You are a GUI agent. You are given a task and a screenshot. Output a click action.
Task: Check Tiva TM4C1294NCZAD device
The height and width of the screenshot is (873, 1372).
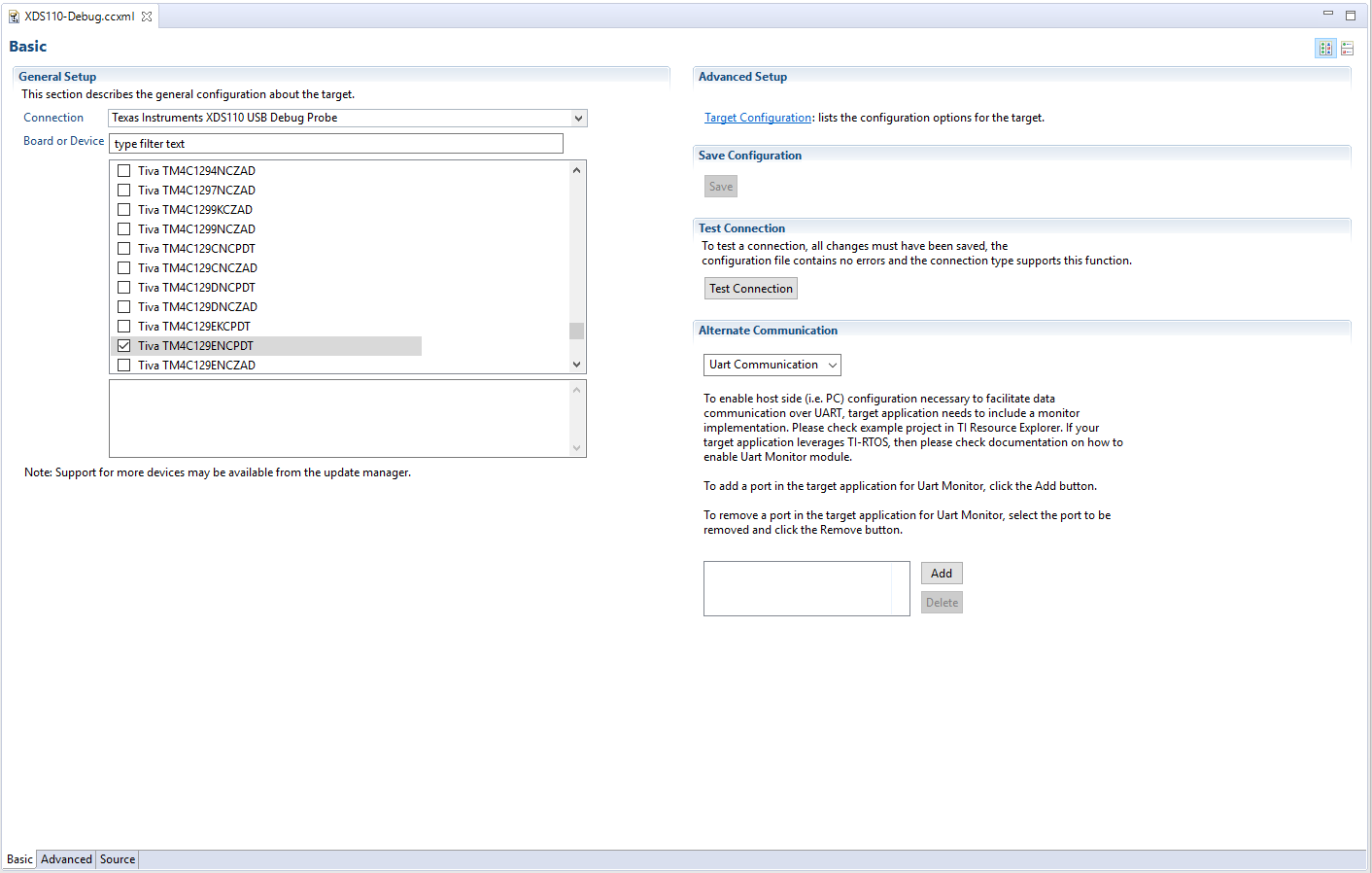pyautogui.click(x=123, y=170)
